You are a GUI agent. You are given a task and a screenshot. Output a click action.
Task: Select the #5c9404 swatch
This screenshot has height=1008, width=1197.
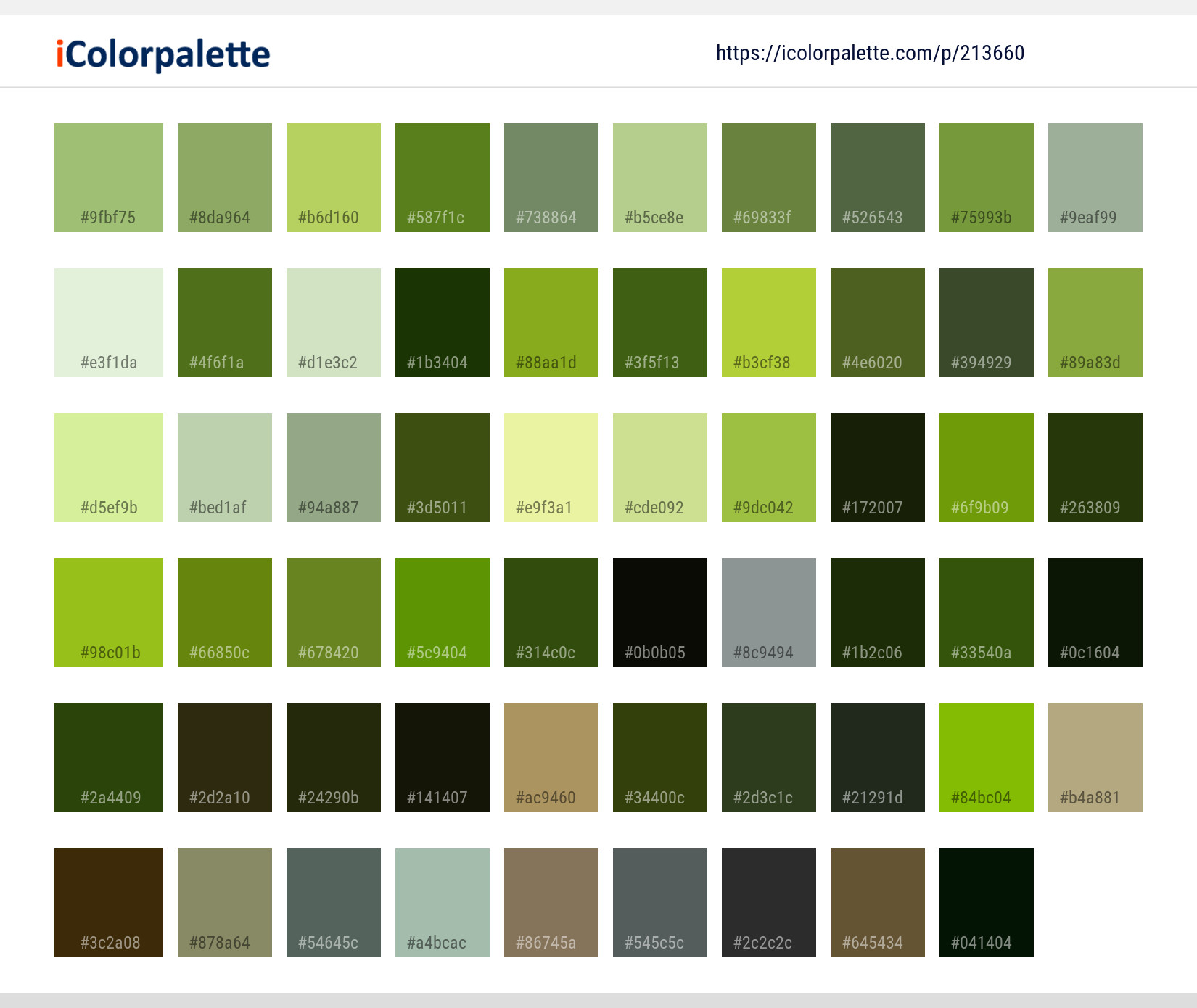pyautogui.click(x=443, y=613)
